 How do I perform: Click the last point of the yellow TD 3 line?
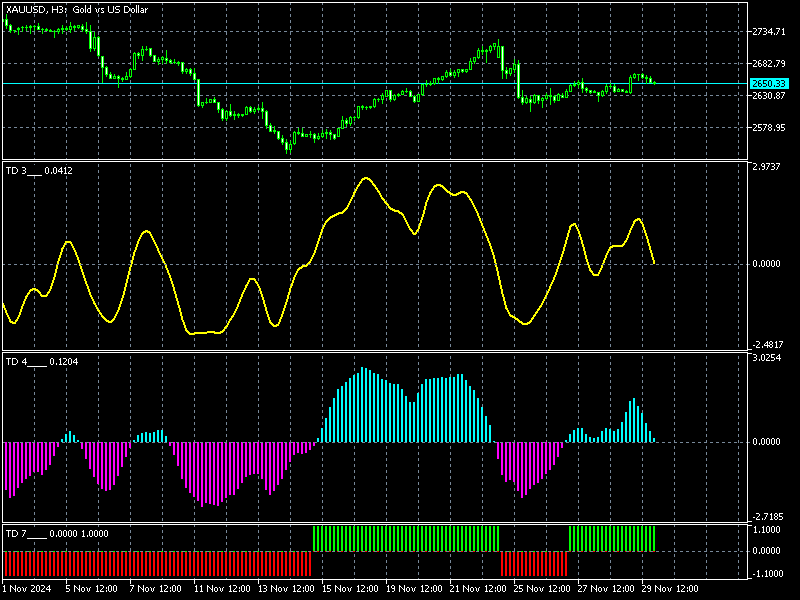pos(654,263)
